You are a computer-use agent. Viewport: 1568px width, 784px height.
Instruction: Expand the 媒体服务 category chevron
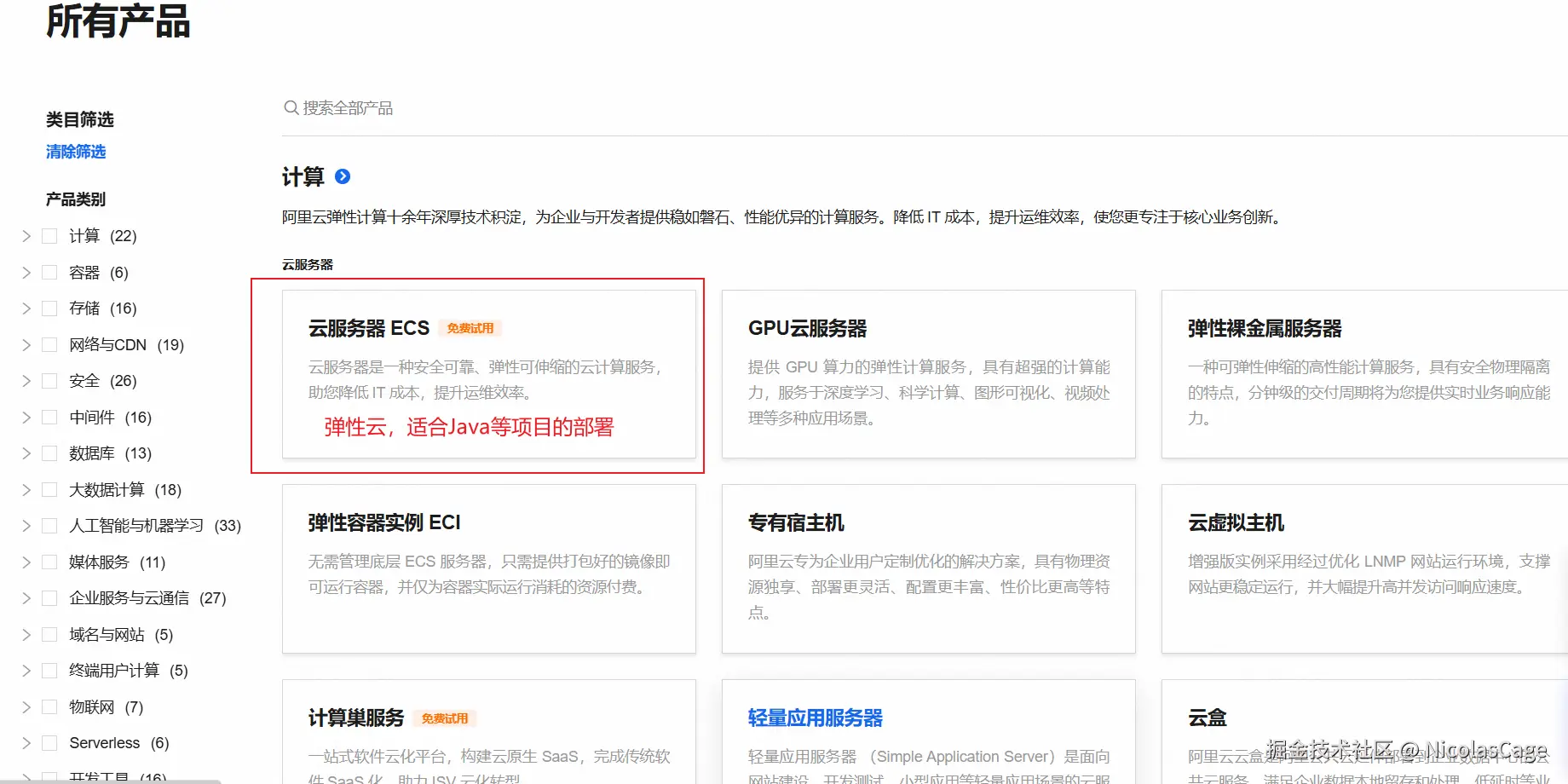point(26,562)
